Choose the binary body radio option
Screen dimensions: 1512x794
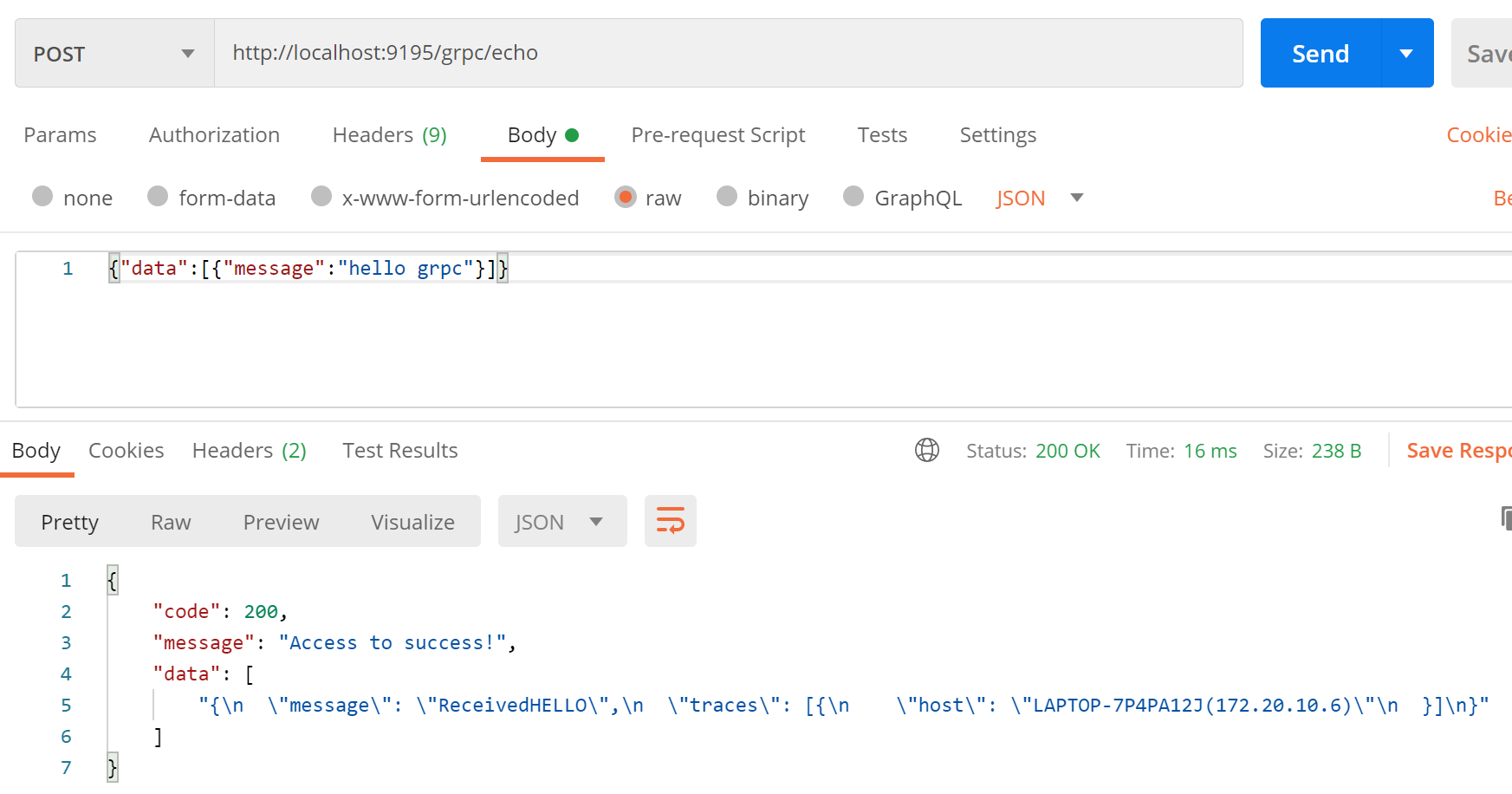coord(727,198)
